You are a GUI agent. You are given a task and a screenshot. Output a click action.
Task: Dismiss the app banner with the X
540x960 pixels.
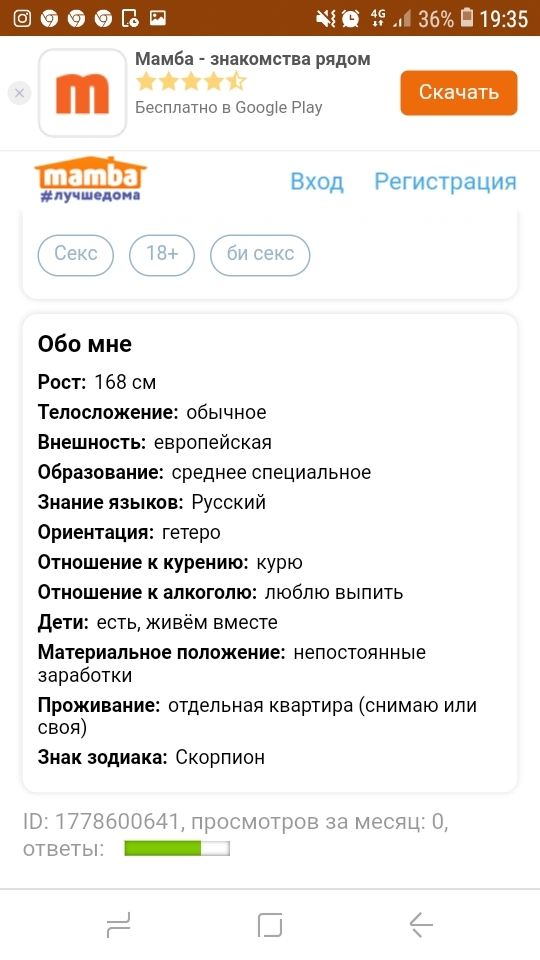19,93
